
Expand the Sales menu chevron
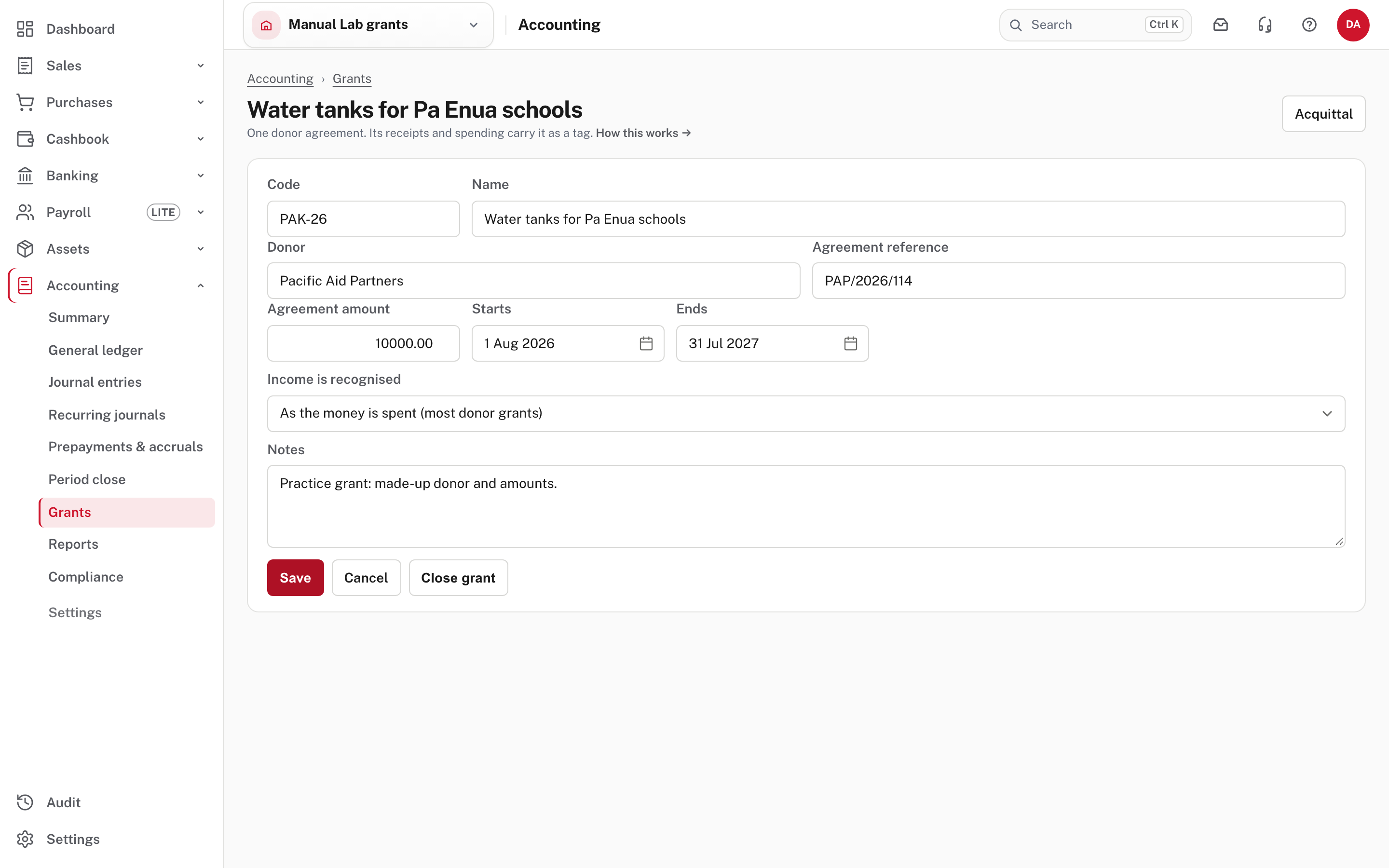(x=200, y=66)
